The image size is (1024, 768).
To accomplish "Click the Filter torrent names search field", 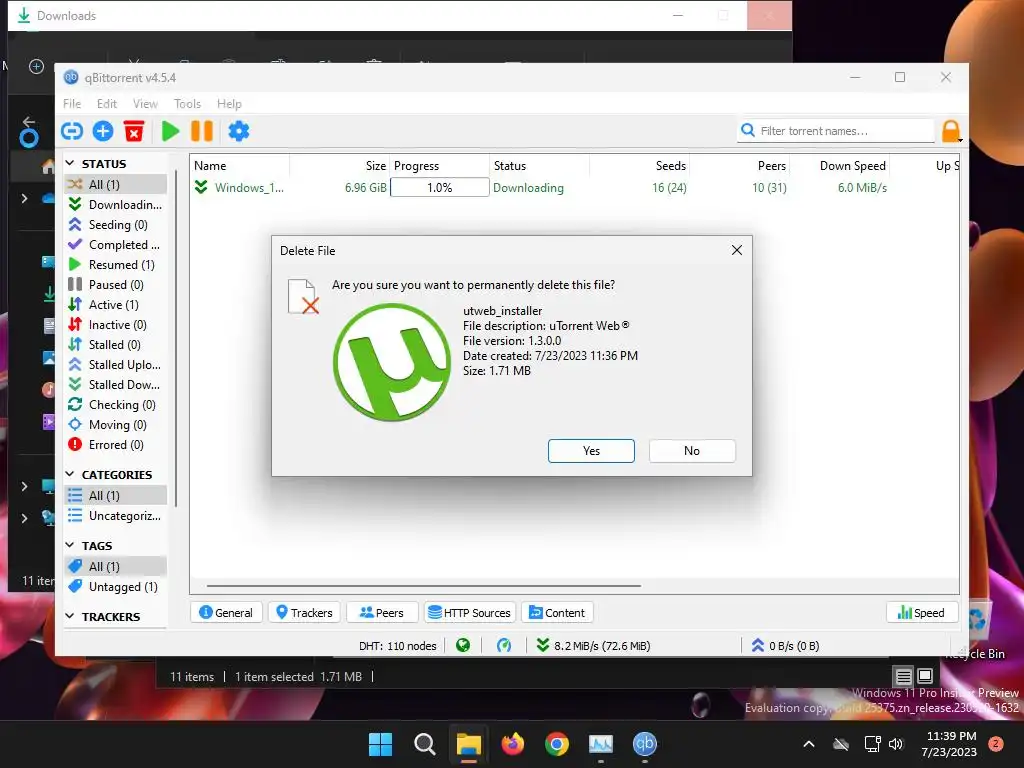I will tap(837, 131).
